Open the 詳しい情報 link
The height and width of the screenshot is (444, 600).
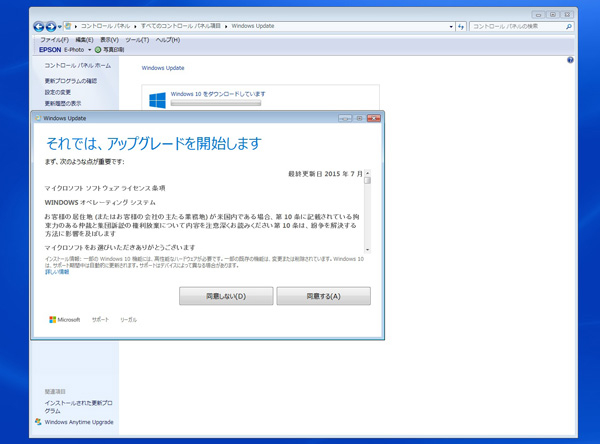pyautogui.click(x=57, y=272)
